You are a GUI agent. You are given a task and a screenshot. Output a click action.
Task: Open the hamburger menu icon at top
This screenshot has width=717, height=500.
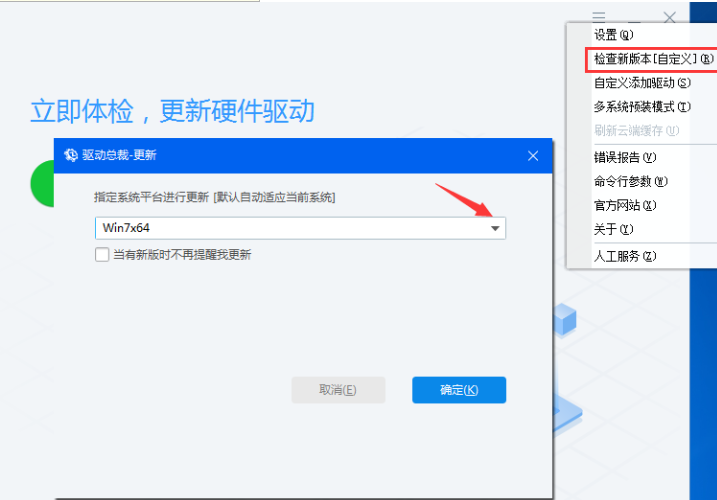pyautogui.click(x=599, y=17)
